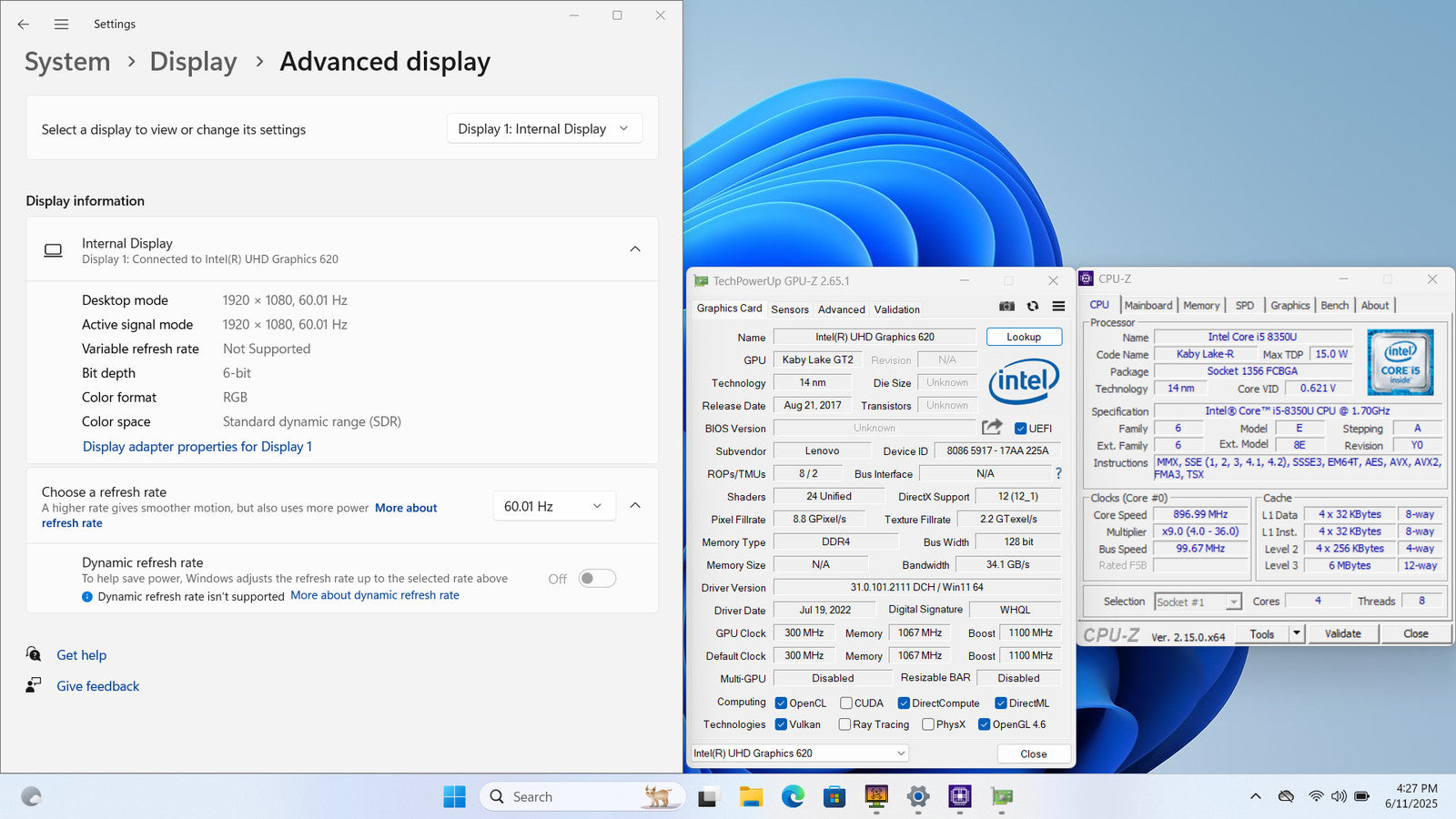The image size is (1456, 819).
Task: Click Bus Interface question mark in GPU-Z
Action: (1058, 473)
